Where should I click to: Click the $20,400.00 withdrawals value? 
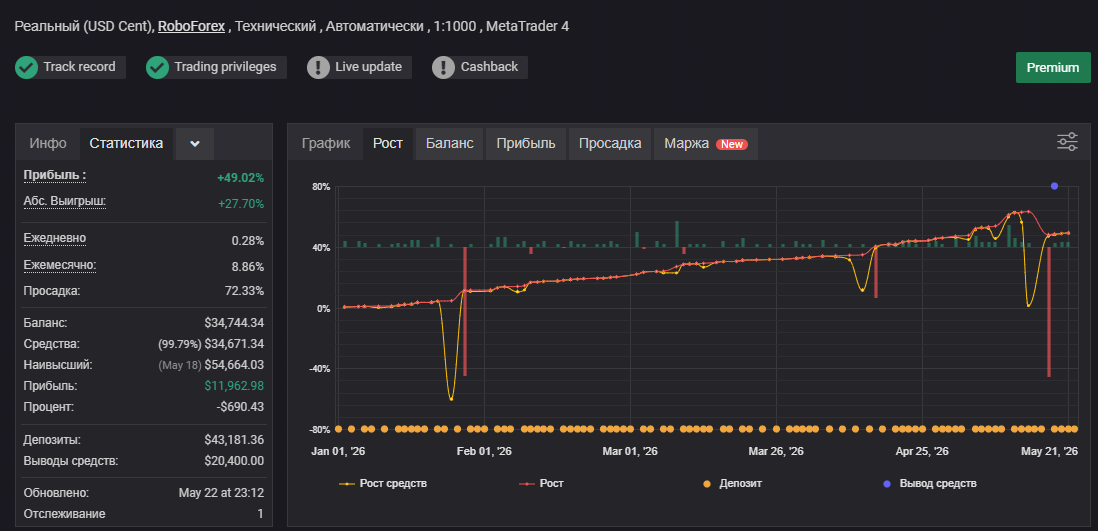click(234, 461)
